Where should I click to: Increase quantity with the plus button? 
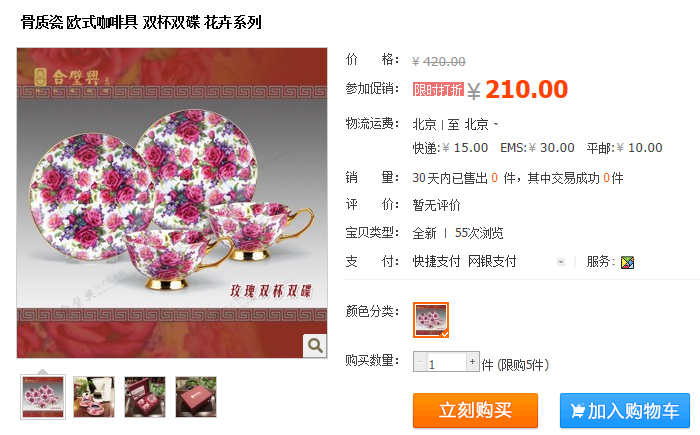click(472, 362)
